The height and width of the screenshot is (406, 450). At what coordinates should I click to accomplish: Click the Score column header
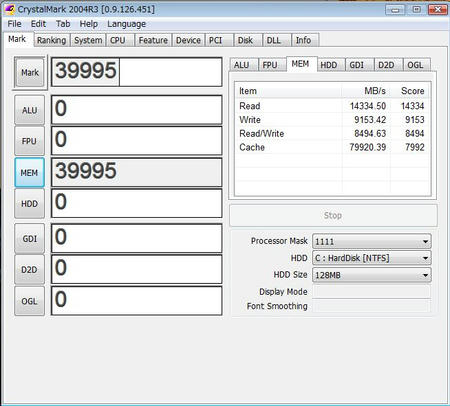click(410, 91)
